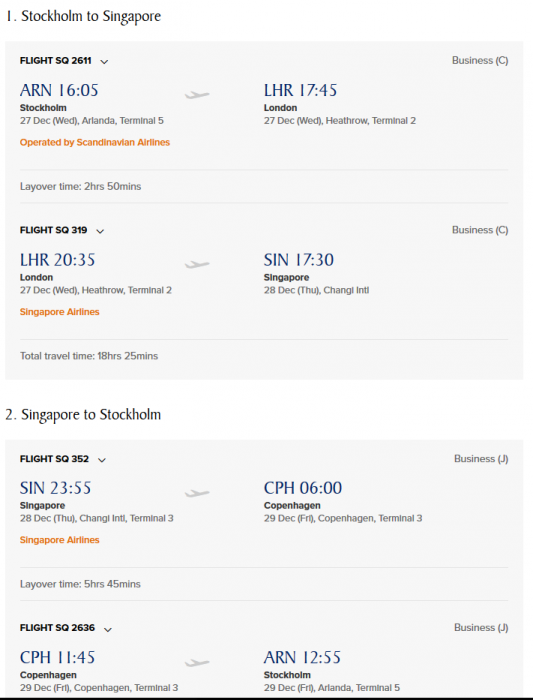Screen dimensions: 533x700
Task: Select the FLIGHT SQ 2611 heading
Action: (55, 61)
